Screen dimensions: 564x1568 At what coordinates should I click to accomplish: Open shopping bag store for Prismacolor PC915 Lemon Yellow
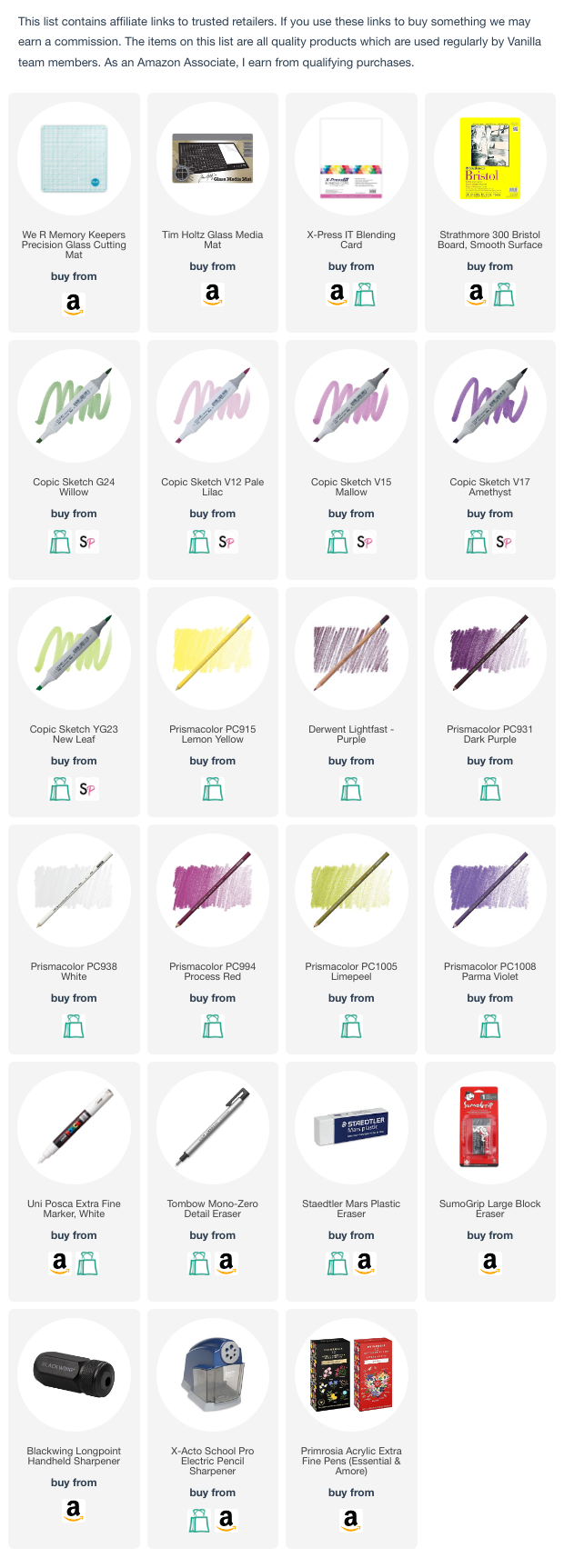click(x=213, y=789)
